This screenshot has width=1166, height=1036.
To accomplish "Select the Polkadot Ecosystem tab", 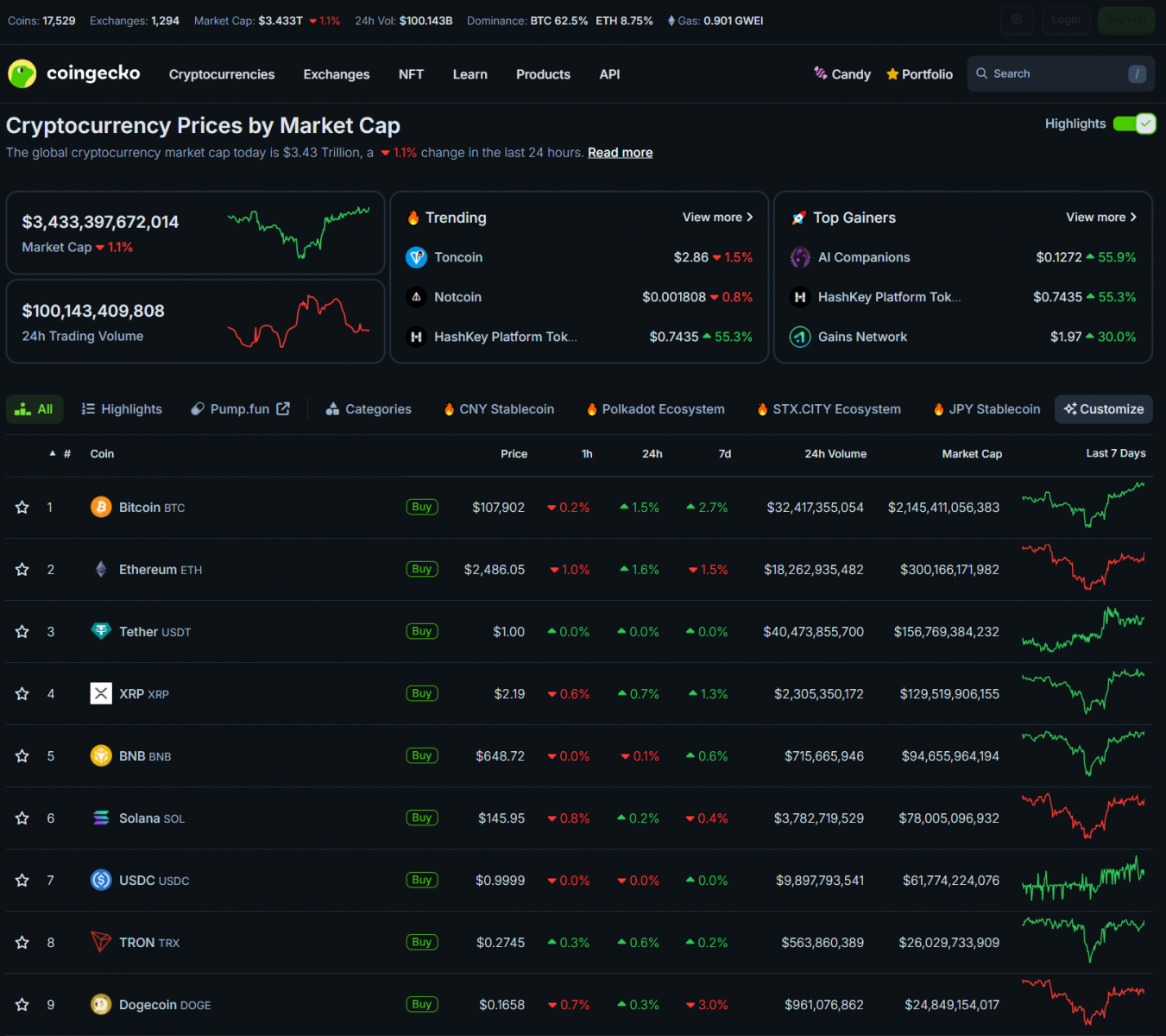I will point(655,409).
